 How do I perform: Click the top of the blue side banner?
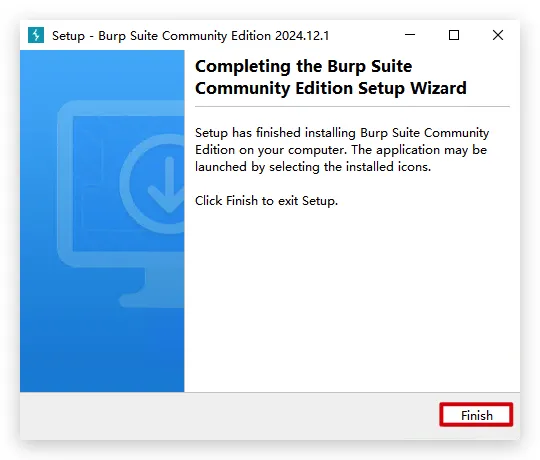pos(102,72)
